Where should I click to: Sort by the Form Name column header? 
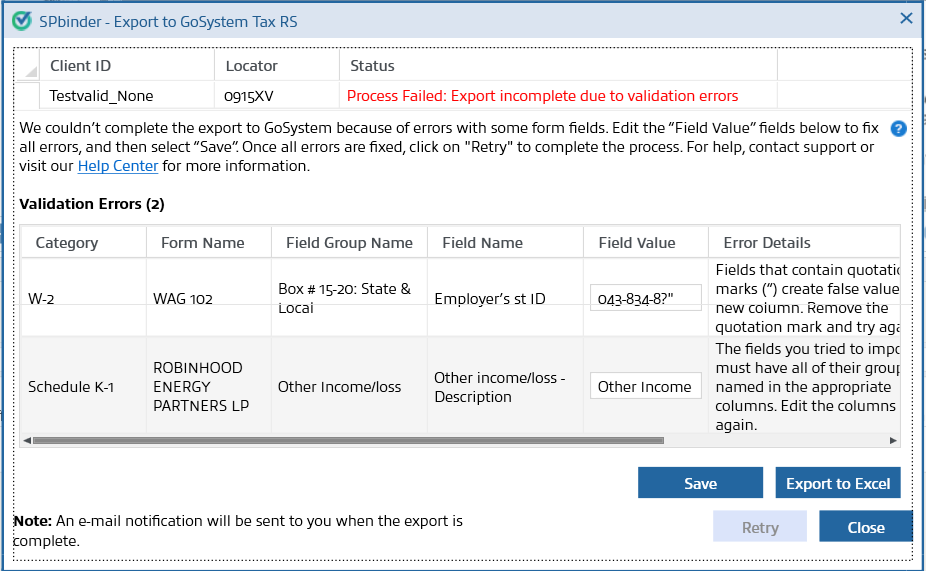point(202,242)
